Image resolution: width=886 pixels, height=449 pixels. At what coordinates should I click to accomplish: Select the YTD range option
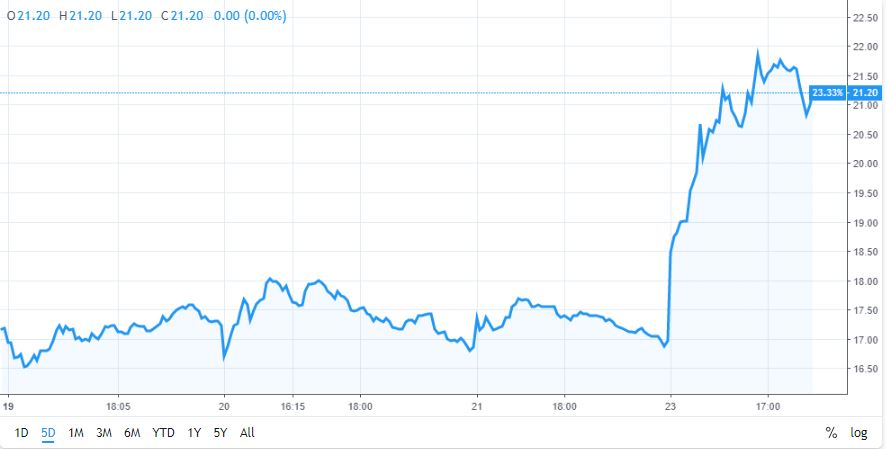pos(163,433)
